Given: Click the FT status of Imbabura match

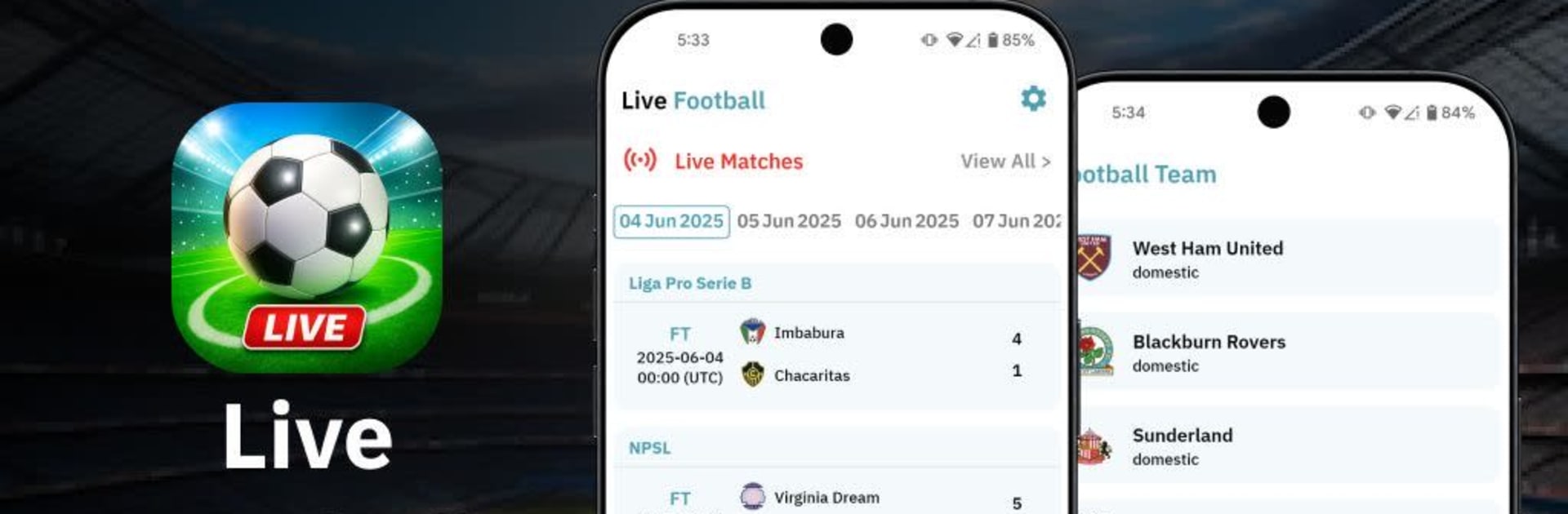Looking at the screenshot, I should pyautogui.click(x=679, y=334).
